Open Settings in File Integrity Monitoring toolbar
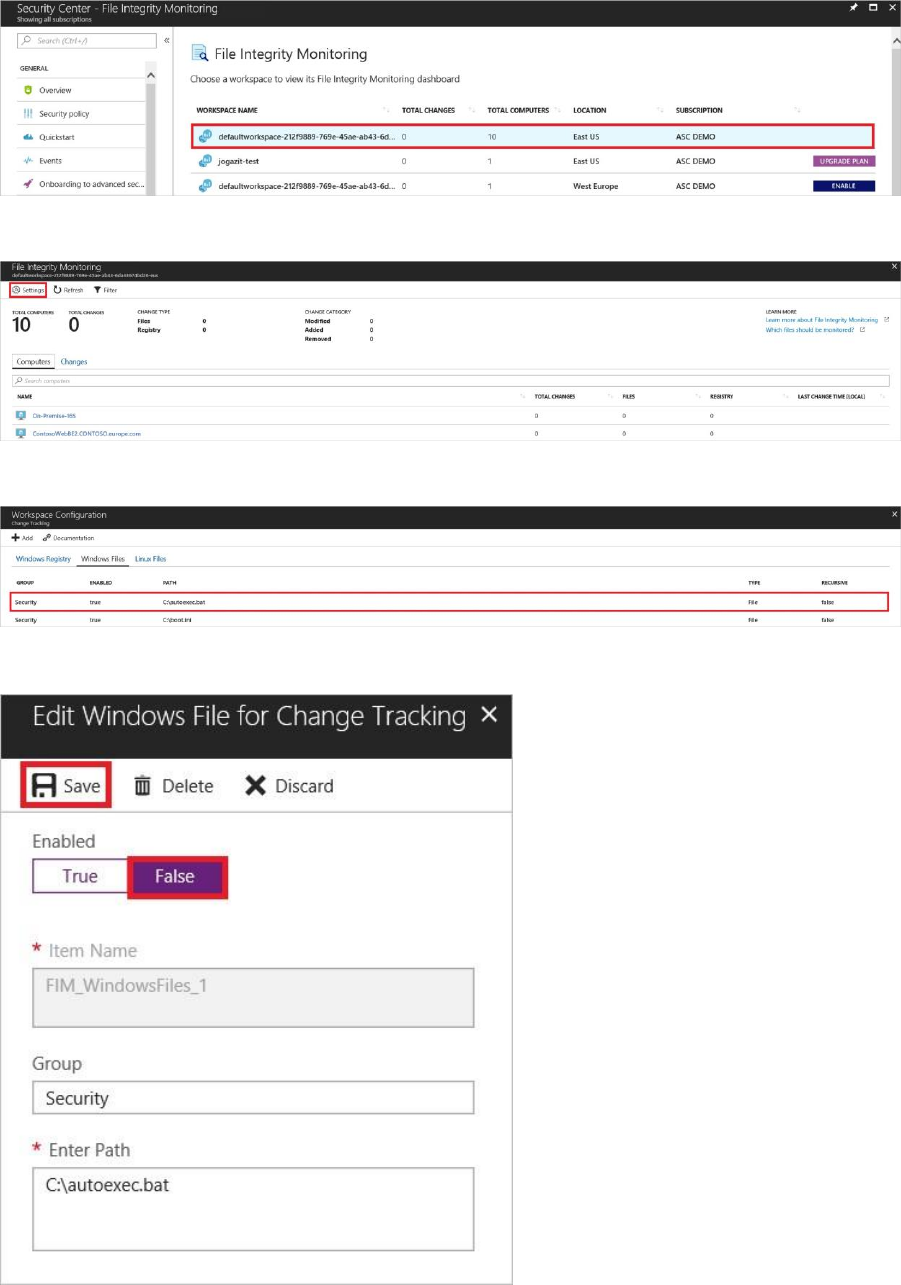The width and height of the screenshot is (901, 1285). pos(28,289)
